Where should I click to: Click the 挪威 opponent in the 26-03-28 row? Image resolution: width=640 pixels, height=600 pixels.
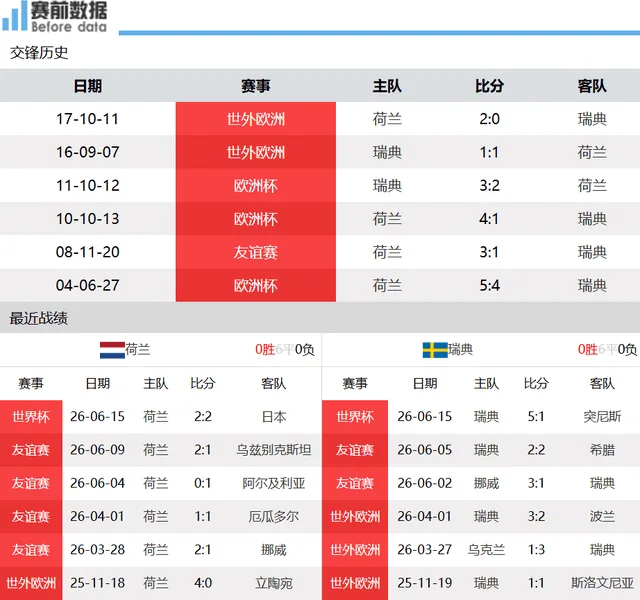273,550
